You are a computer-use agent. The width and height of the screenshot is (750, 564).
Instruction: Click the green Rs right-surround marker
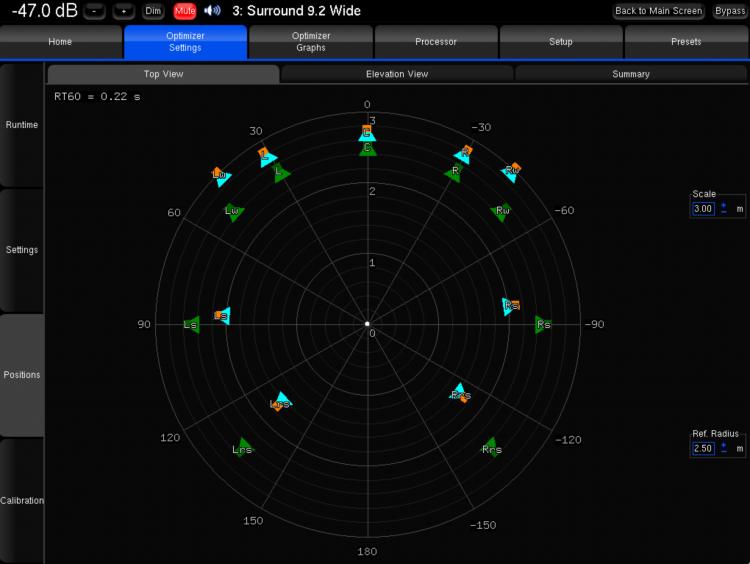pyautogui.click(x=542, y=325)
